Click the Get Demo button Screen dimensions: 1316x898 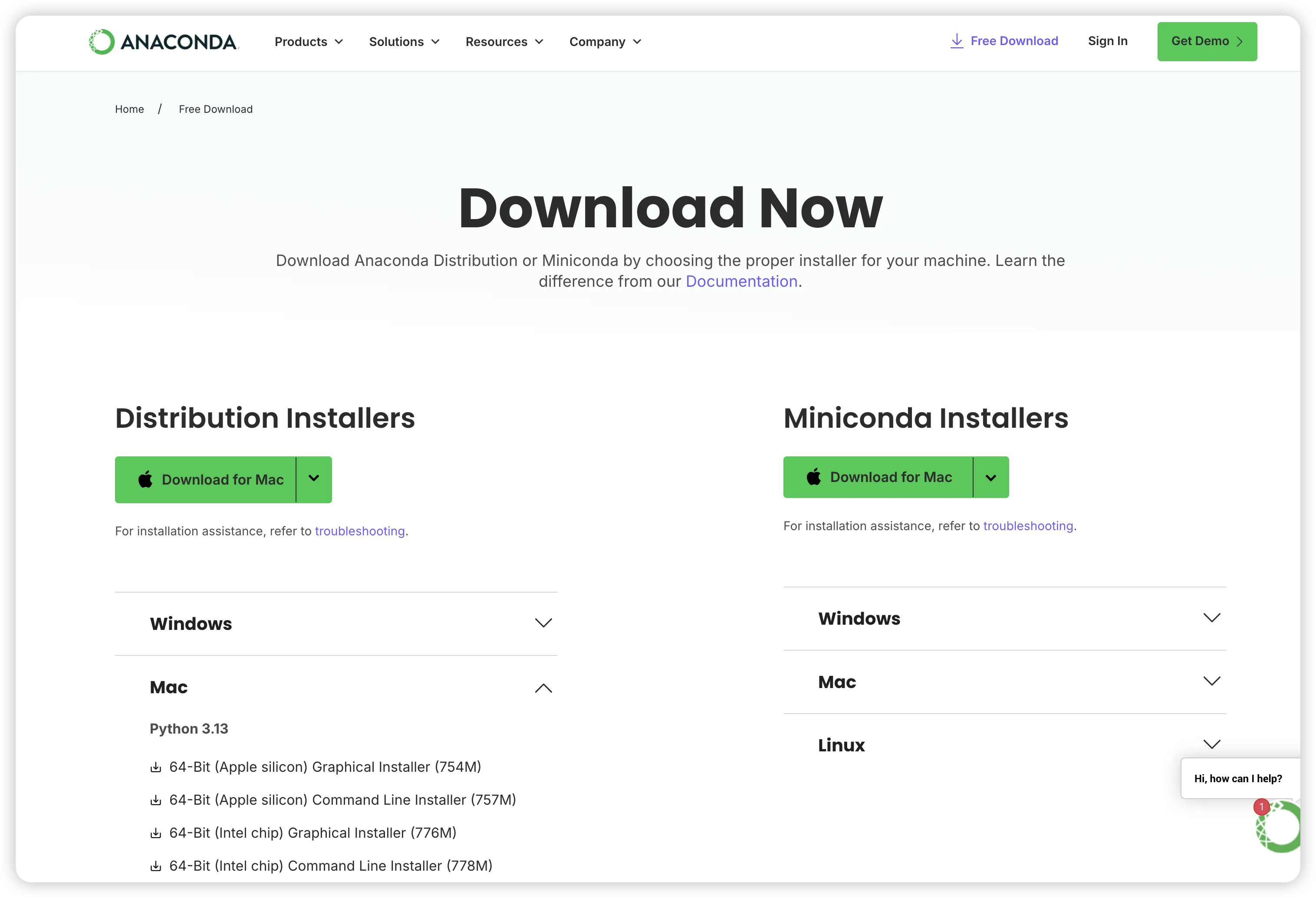1207,41
